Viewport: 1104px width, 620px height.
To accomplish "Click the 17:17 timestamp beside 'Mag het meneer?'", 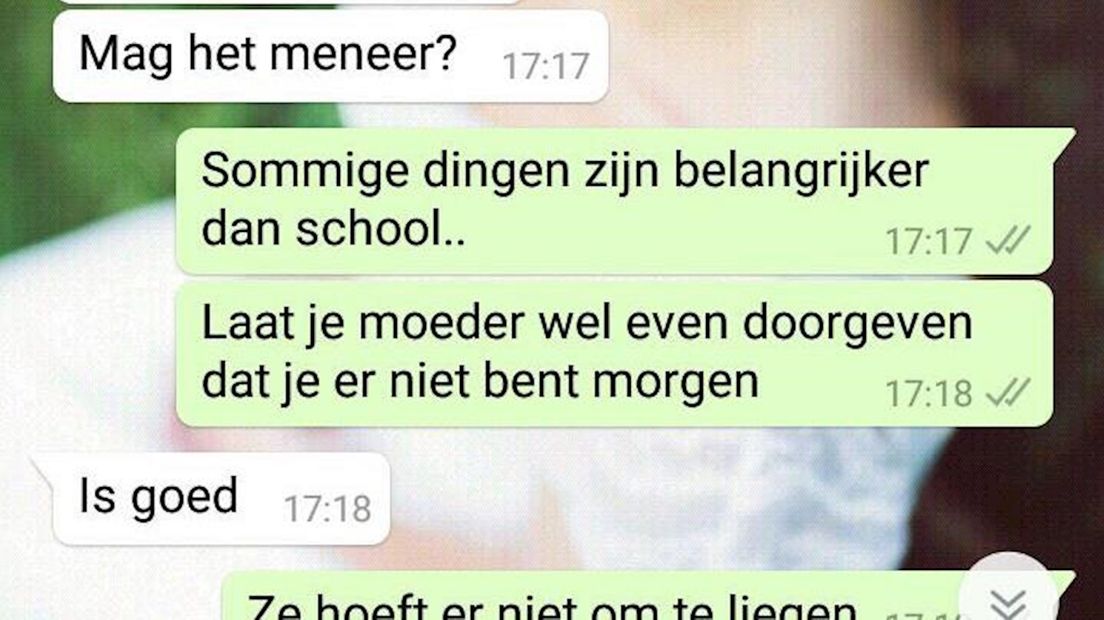I will (546, 67).
